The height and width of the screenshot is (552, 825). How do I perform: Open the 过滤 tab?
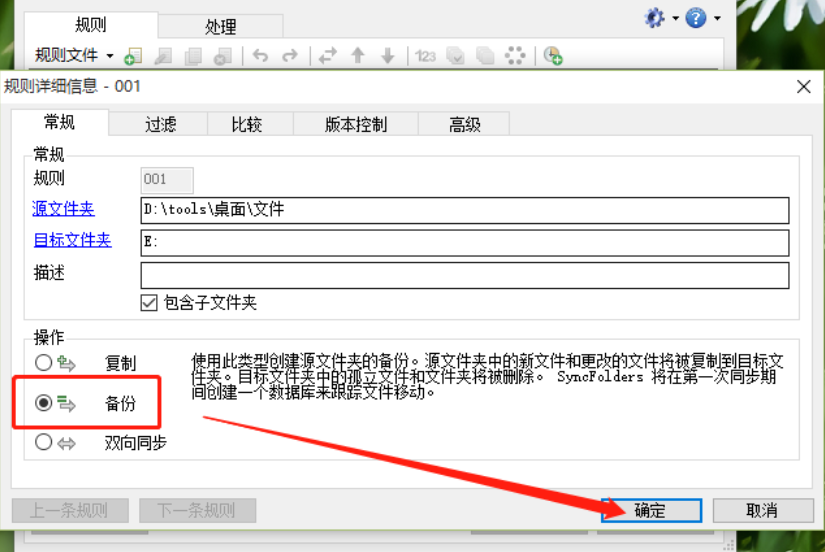pos(160,124)
